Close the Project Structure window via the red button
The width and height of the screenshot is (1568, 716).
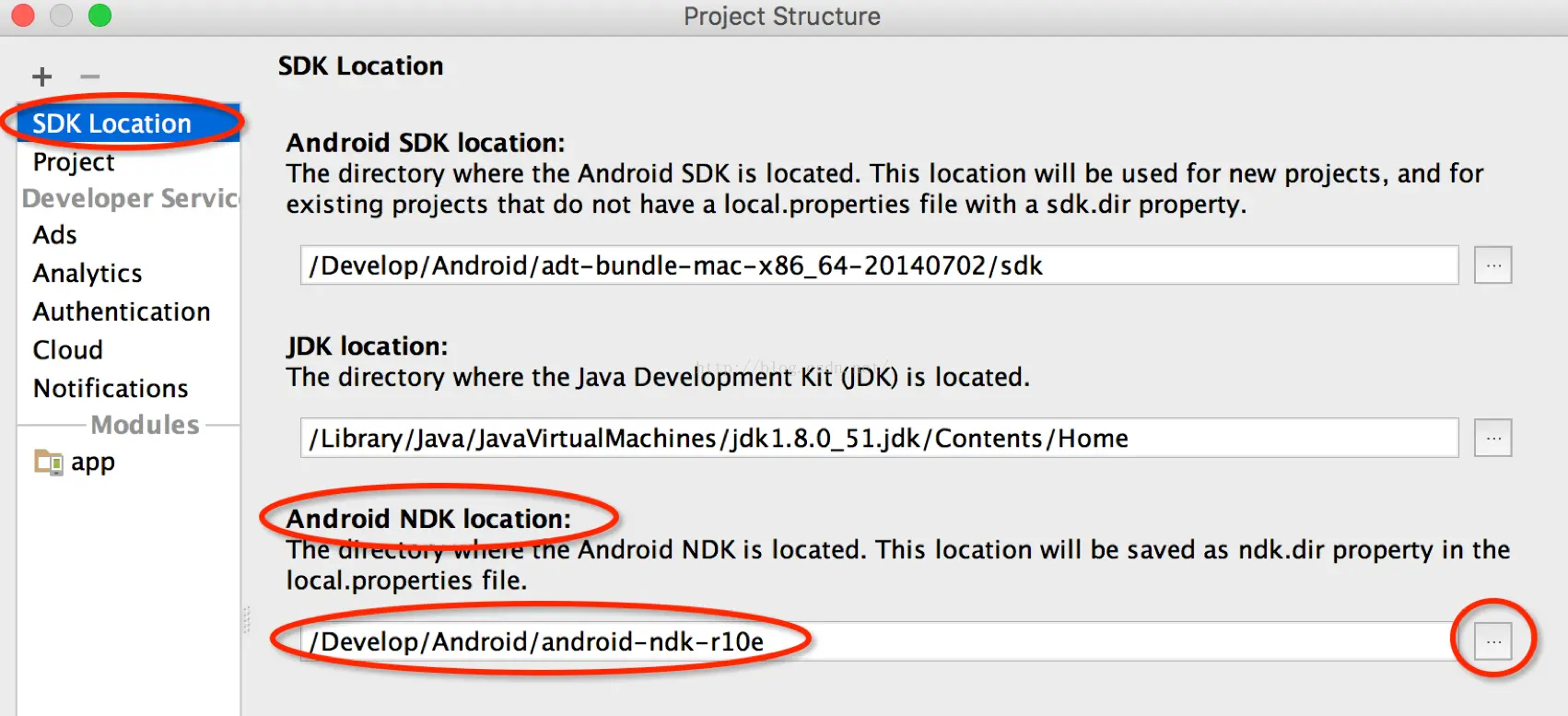point(23,16)
